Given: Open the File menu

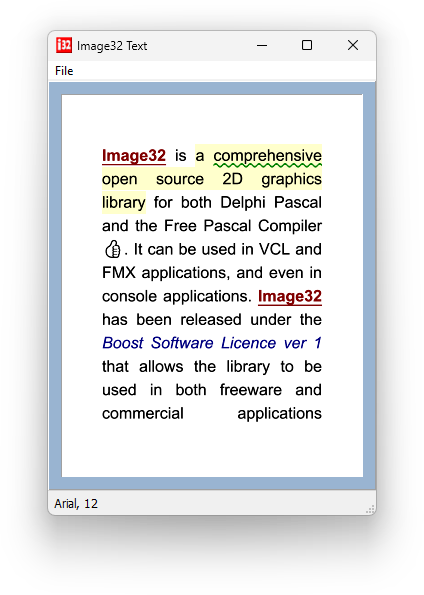Looking at the screenshot, I should 64,71.
